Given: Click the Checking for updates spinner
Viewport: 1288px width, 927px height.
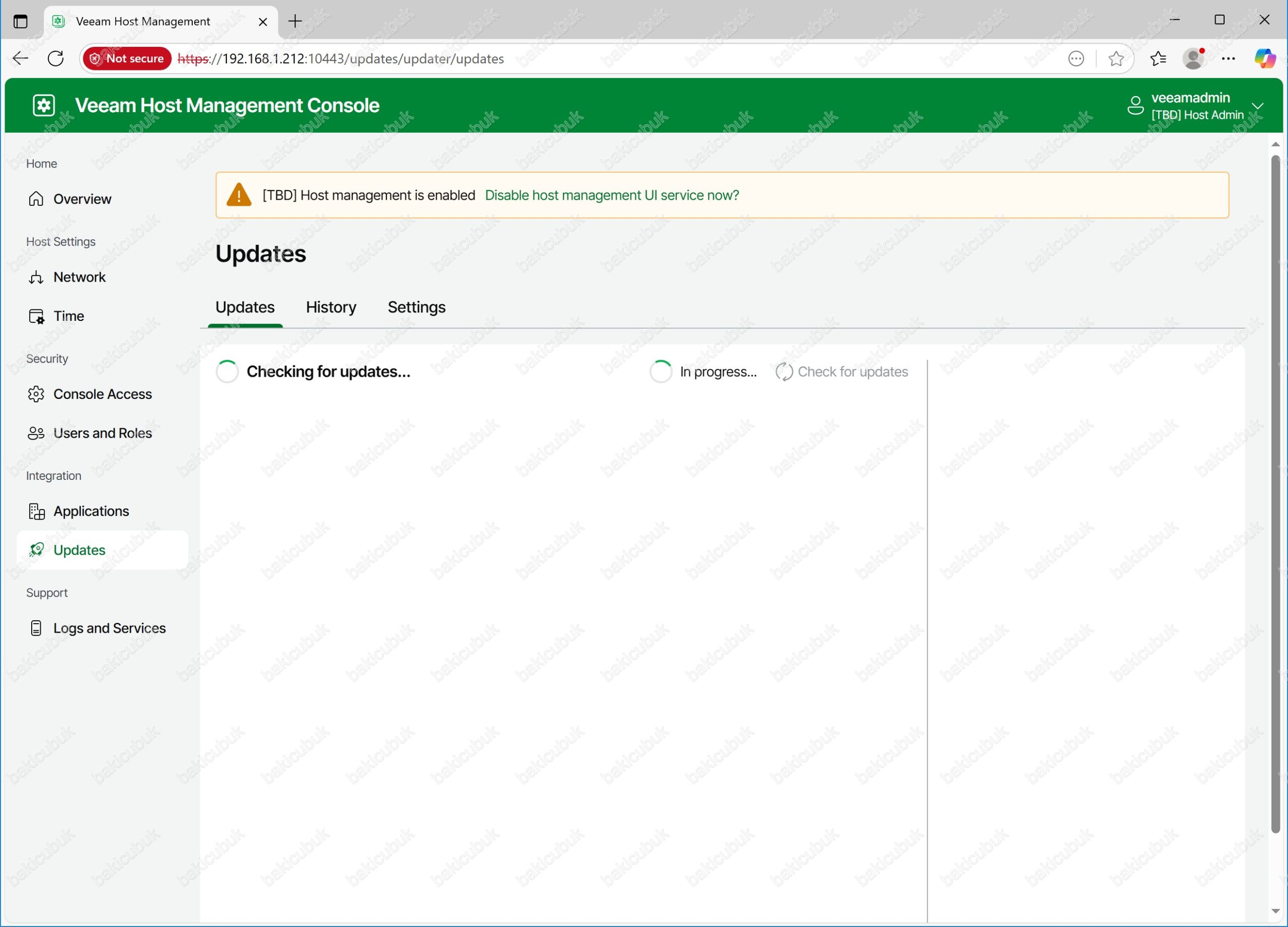Looking at the screenshot, I should click(x=227, y=372).
